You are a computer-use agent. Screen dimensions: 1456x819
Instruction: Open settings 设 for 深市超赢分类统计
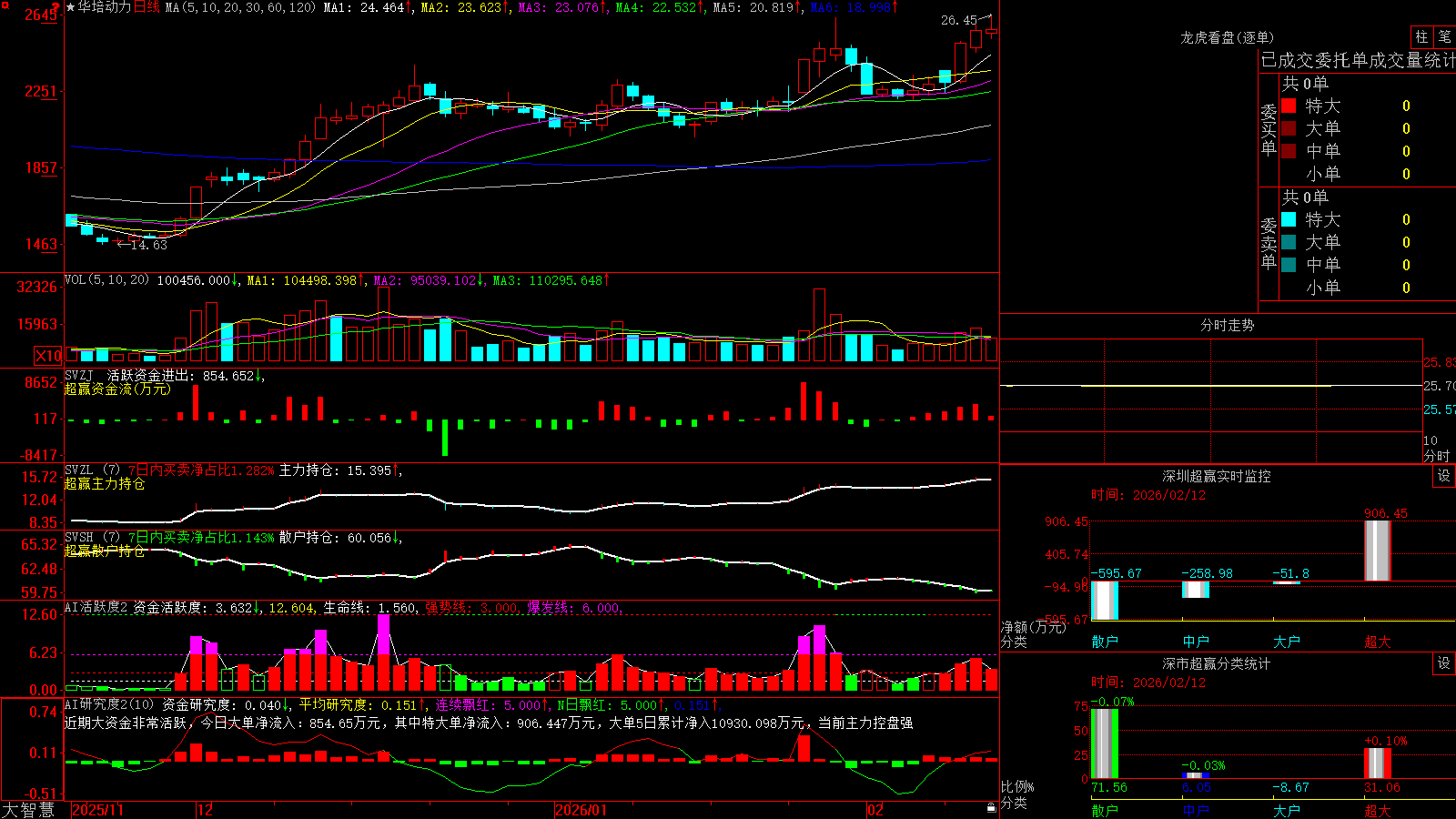[1444, 663]
